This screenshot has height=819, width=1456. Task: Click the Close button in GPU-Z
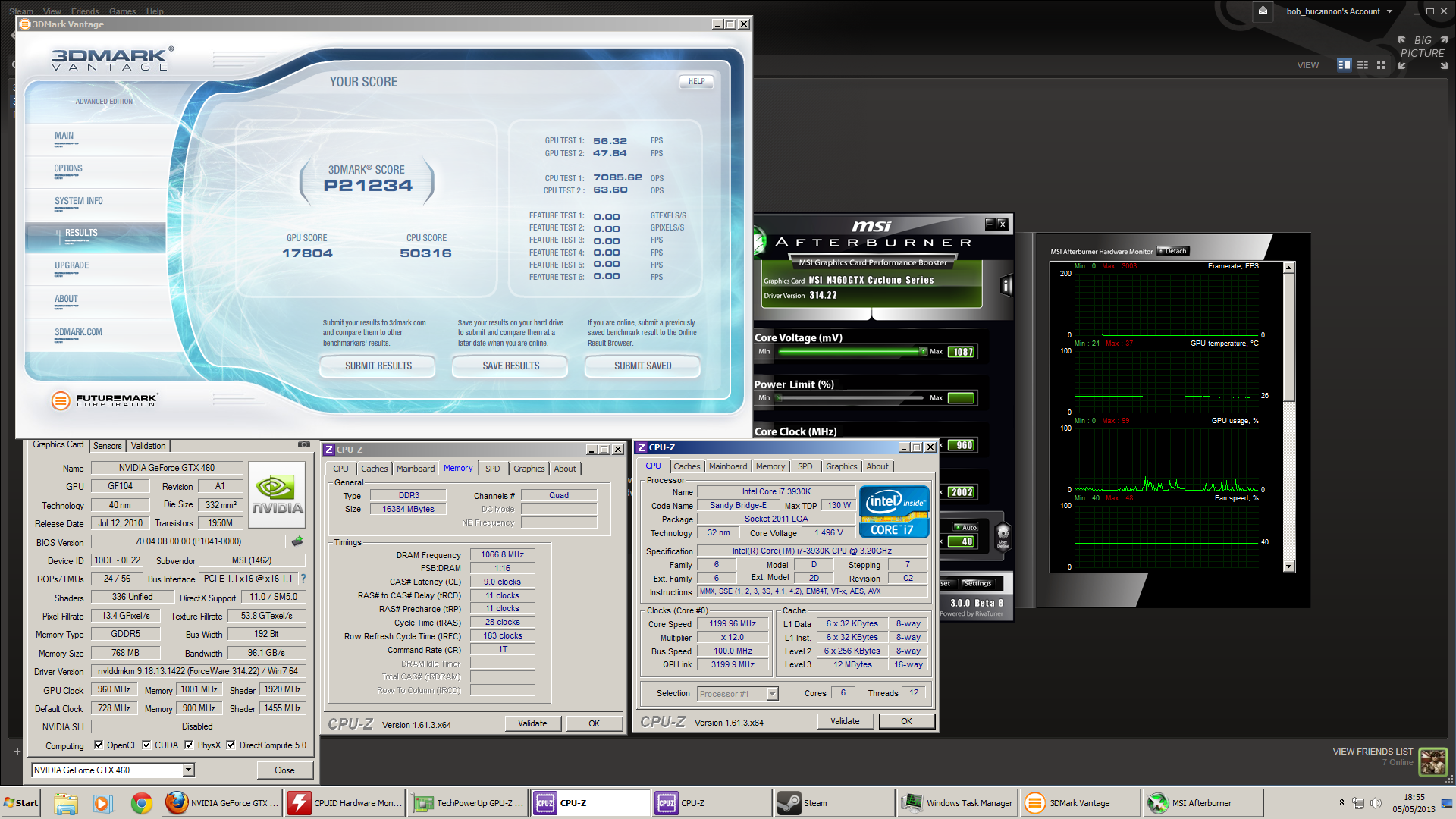coord(284,770)
